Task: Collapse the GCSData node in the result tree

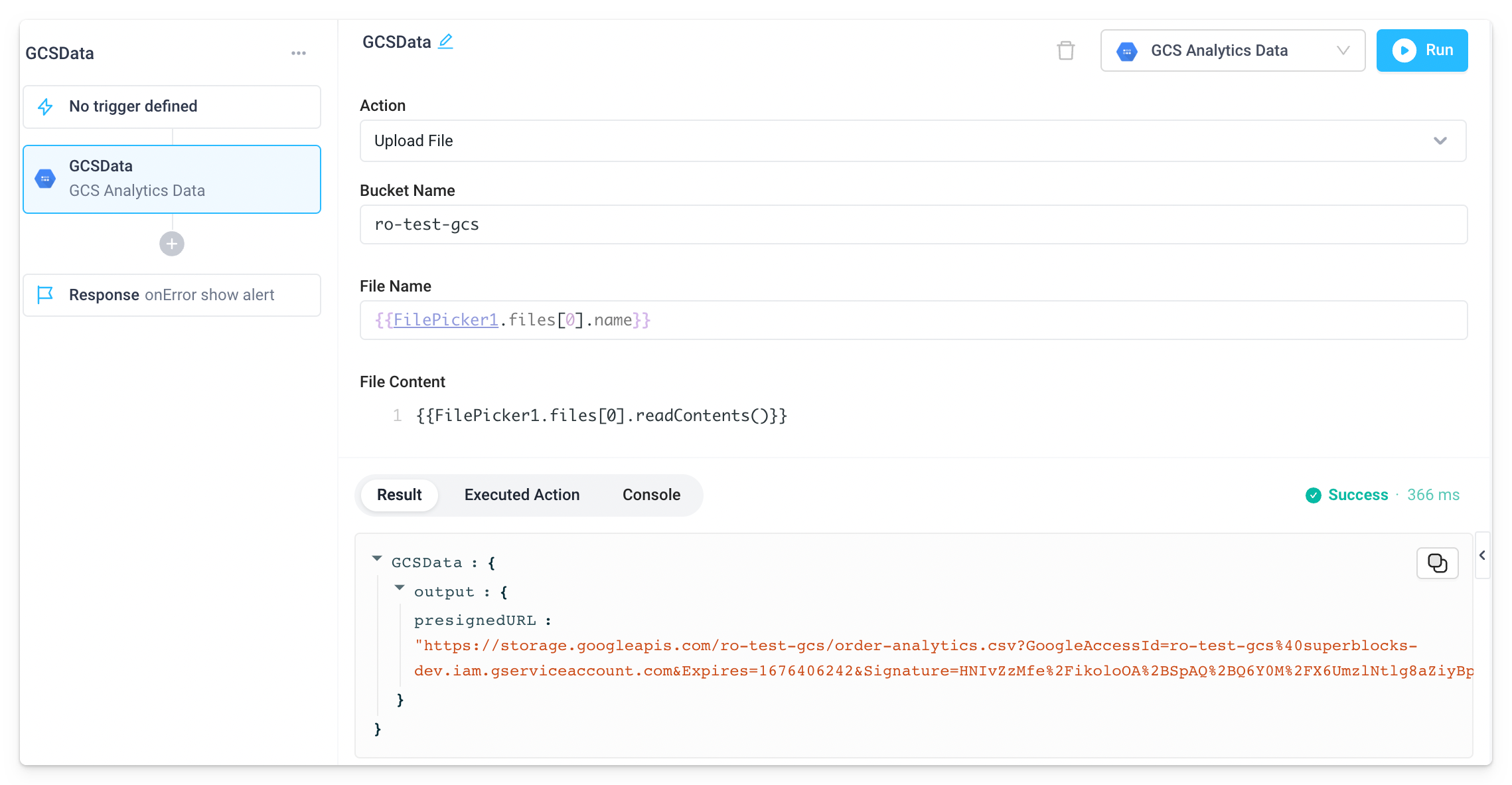Action: tap(378, 558)
